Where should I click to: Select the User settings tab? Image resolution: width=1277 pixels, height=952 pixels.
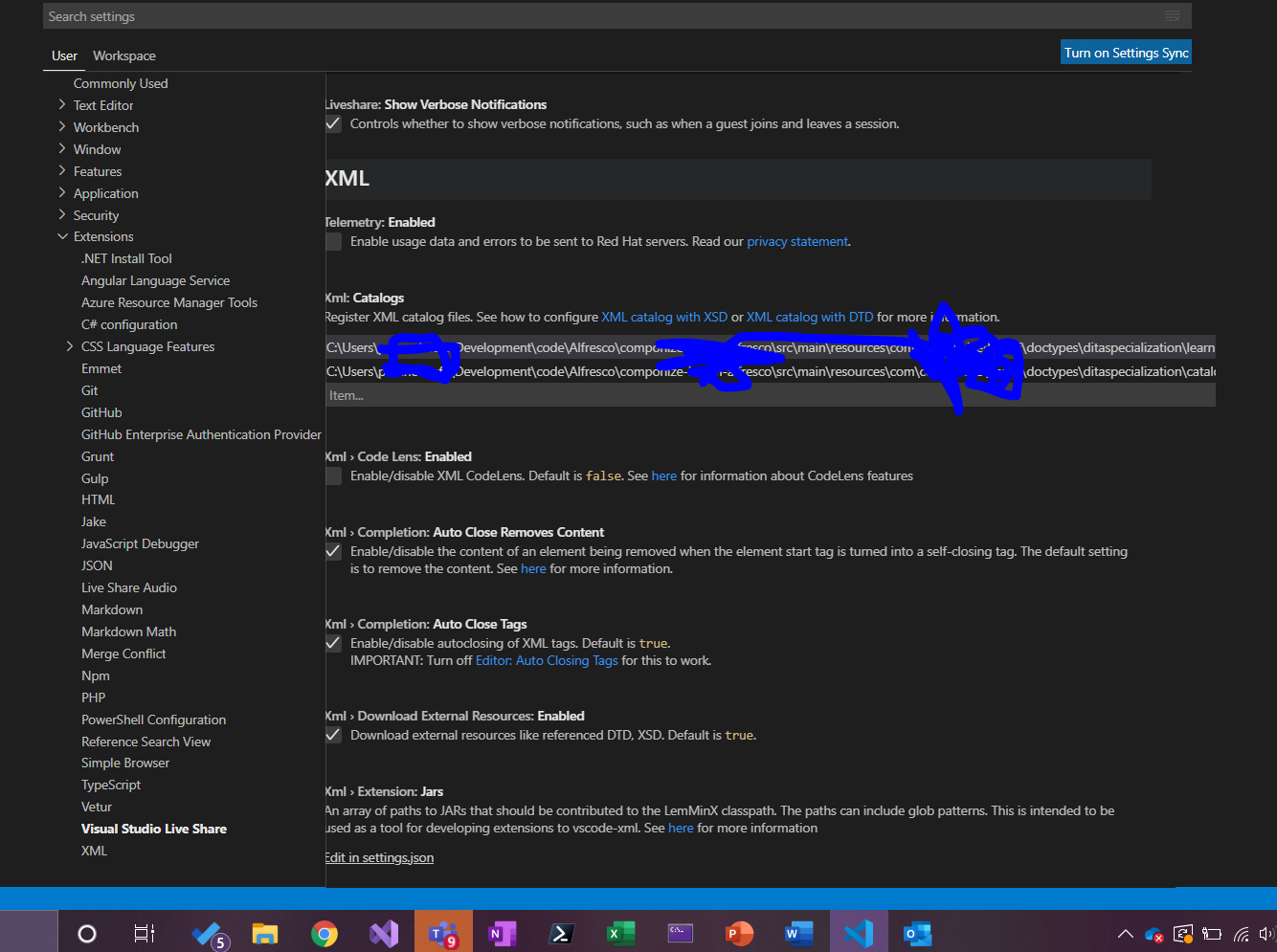(x=64, y=55)
